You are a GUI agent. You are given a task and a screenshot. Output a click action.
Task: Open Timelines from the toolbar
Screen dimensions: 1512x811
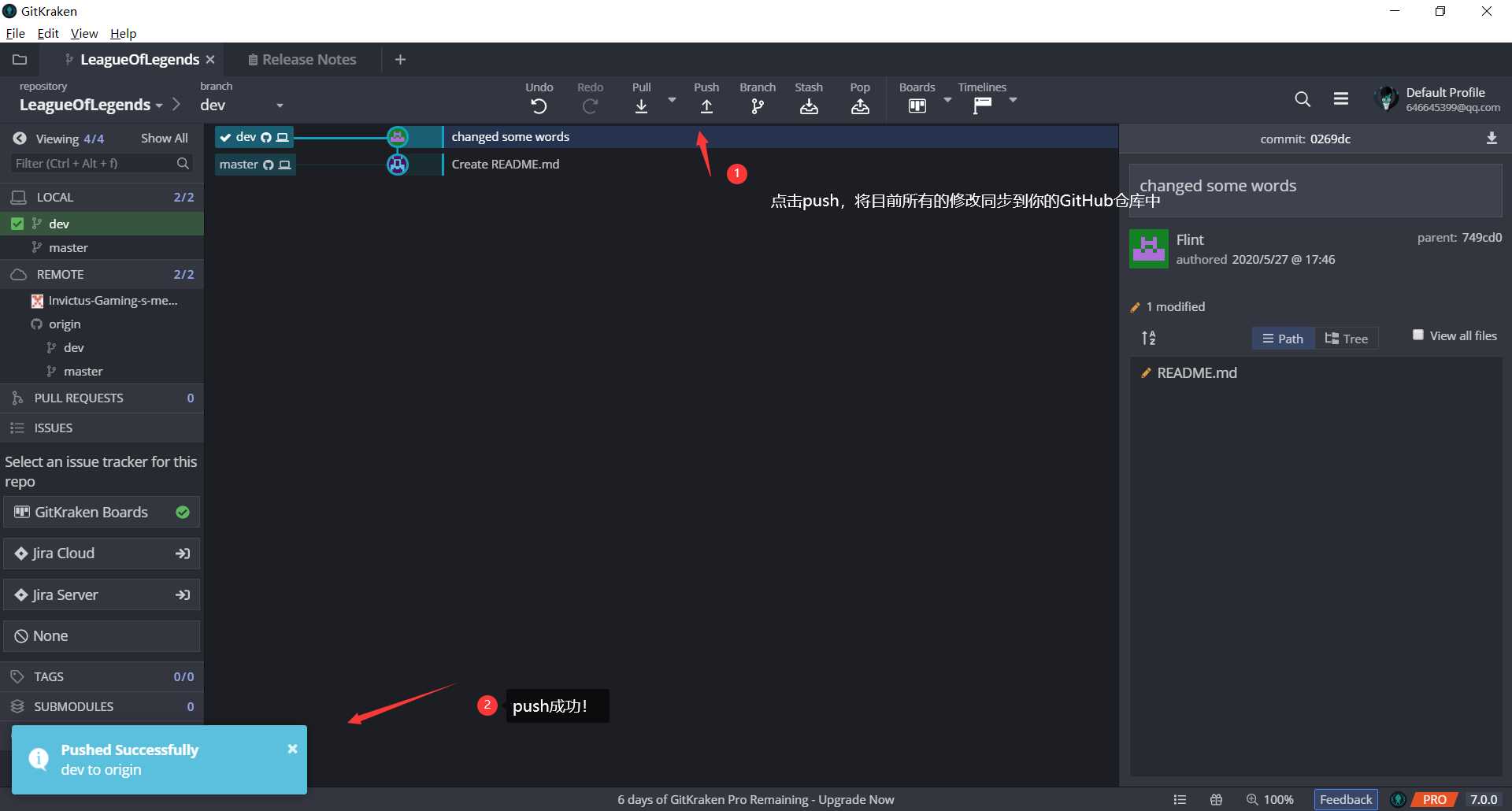982,106
